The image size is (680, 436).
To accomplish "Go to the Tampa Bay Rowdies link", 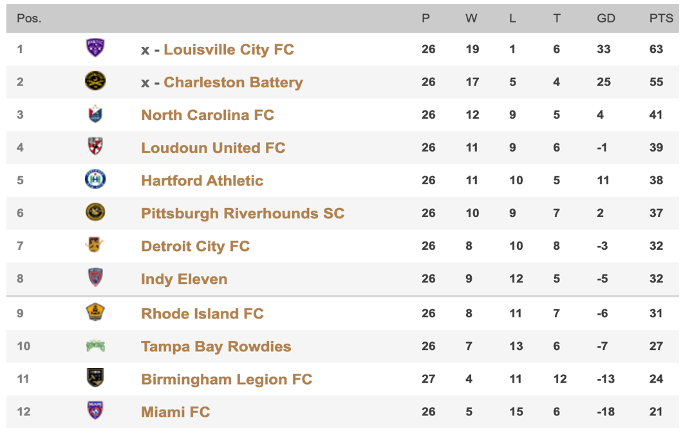I will [216, 347].
